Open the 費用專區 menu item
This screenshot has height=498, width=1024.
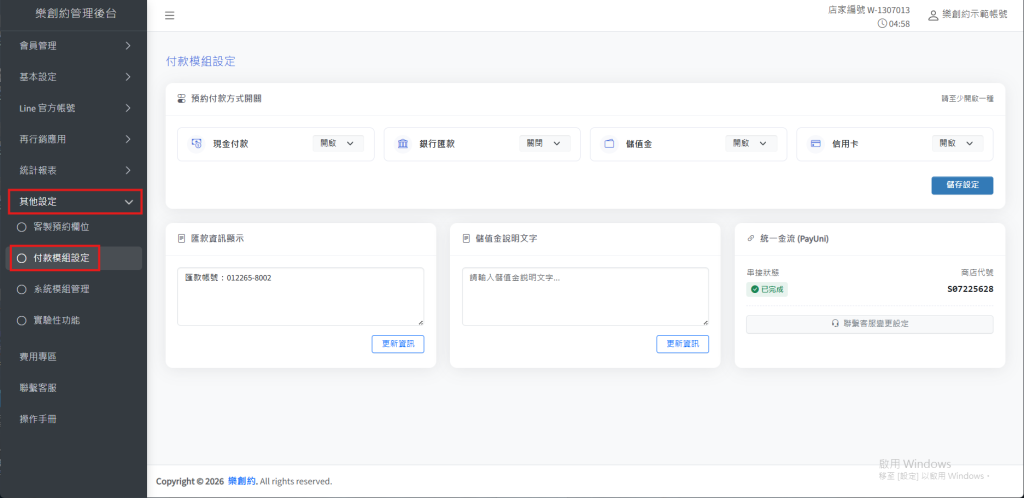38,356
